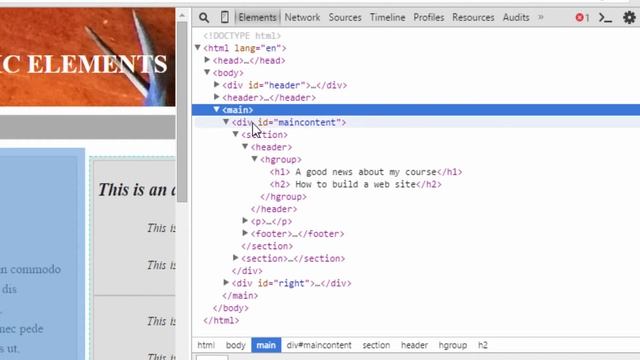Image resolution: width=640 pixels, height=360 pixels.
Task: Click hgroup in the breadcrumb bar
Action: pos(453,345)
